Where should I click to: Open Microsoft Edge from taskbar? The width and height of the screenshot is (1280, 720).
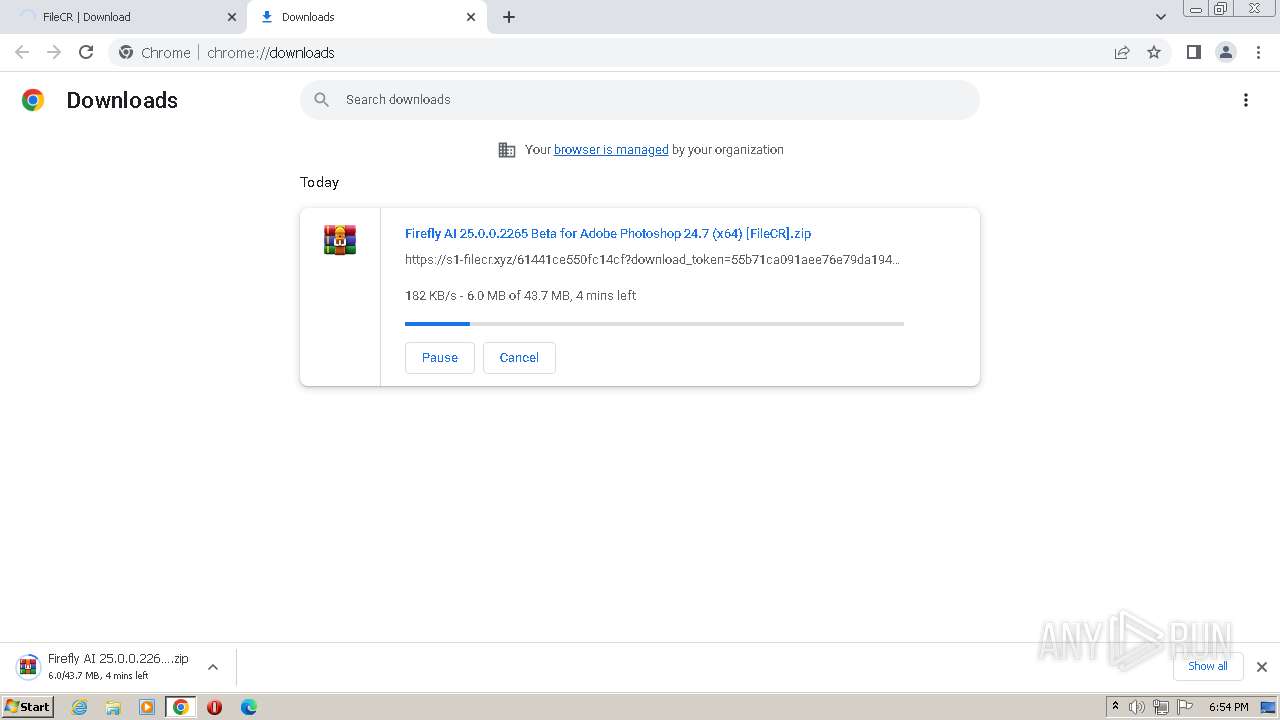coord(249,707)
